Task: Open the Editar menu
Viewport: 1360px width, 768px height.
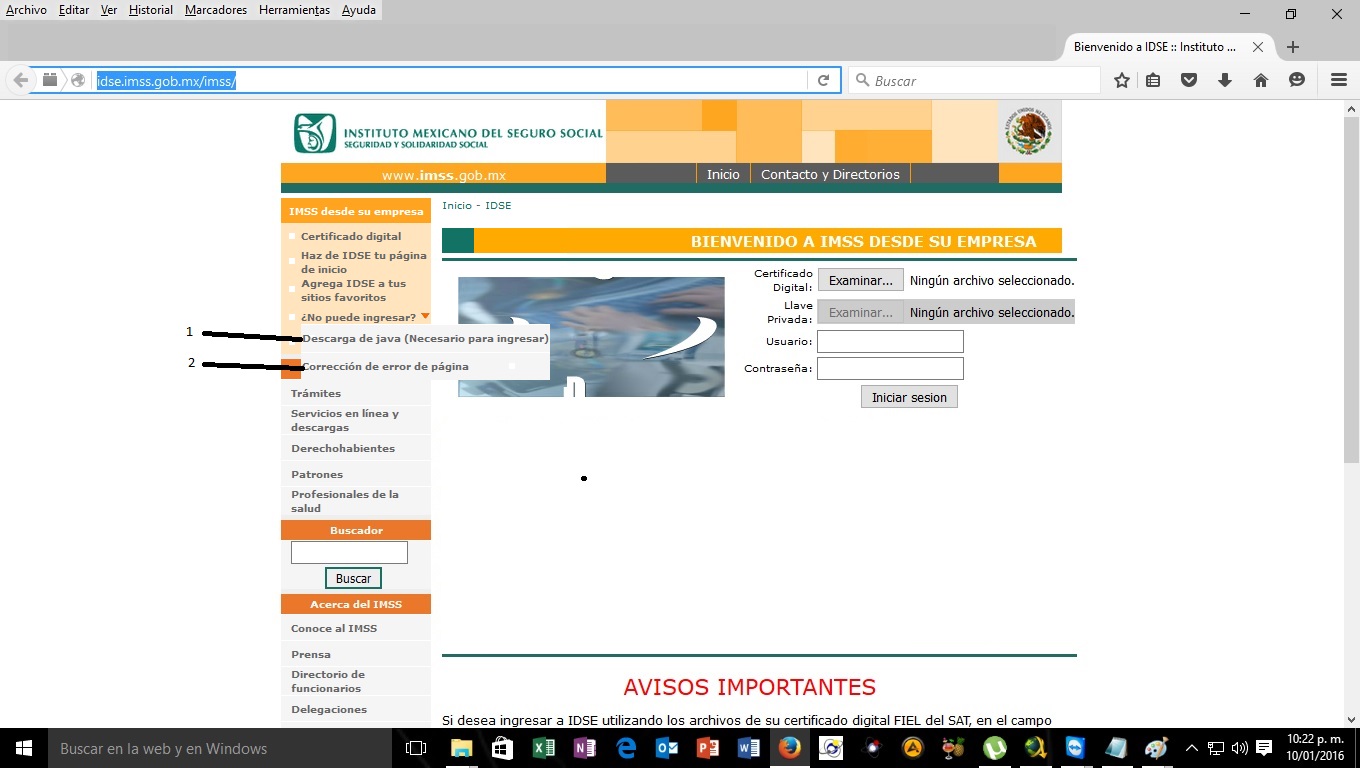Action: click(x=74, y=10)
